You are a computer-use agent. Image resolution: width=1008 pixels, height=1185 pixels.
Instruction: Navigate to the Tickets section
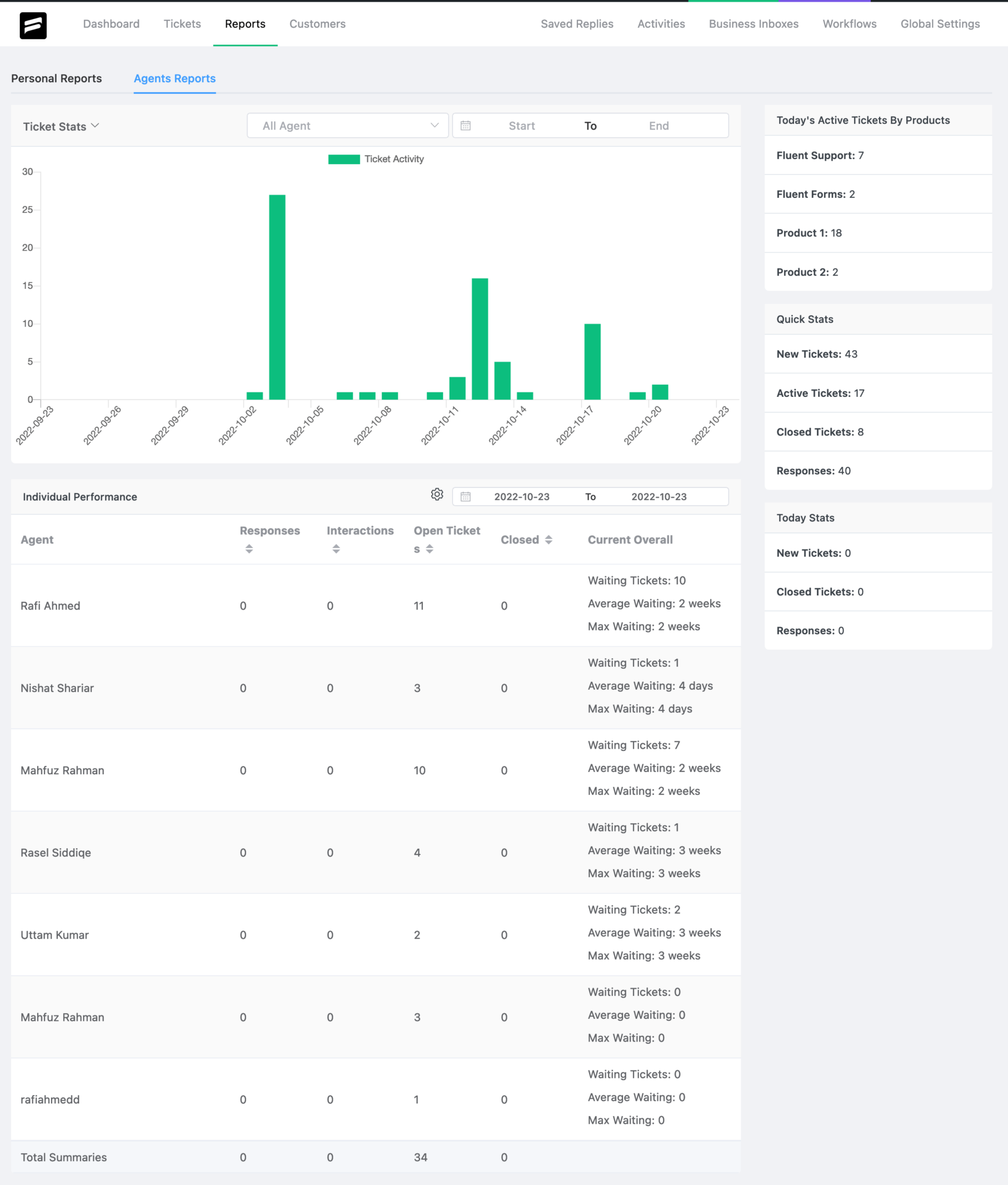(182, 24)
